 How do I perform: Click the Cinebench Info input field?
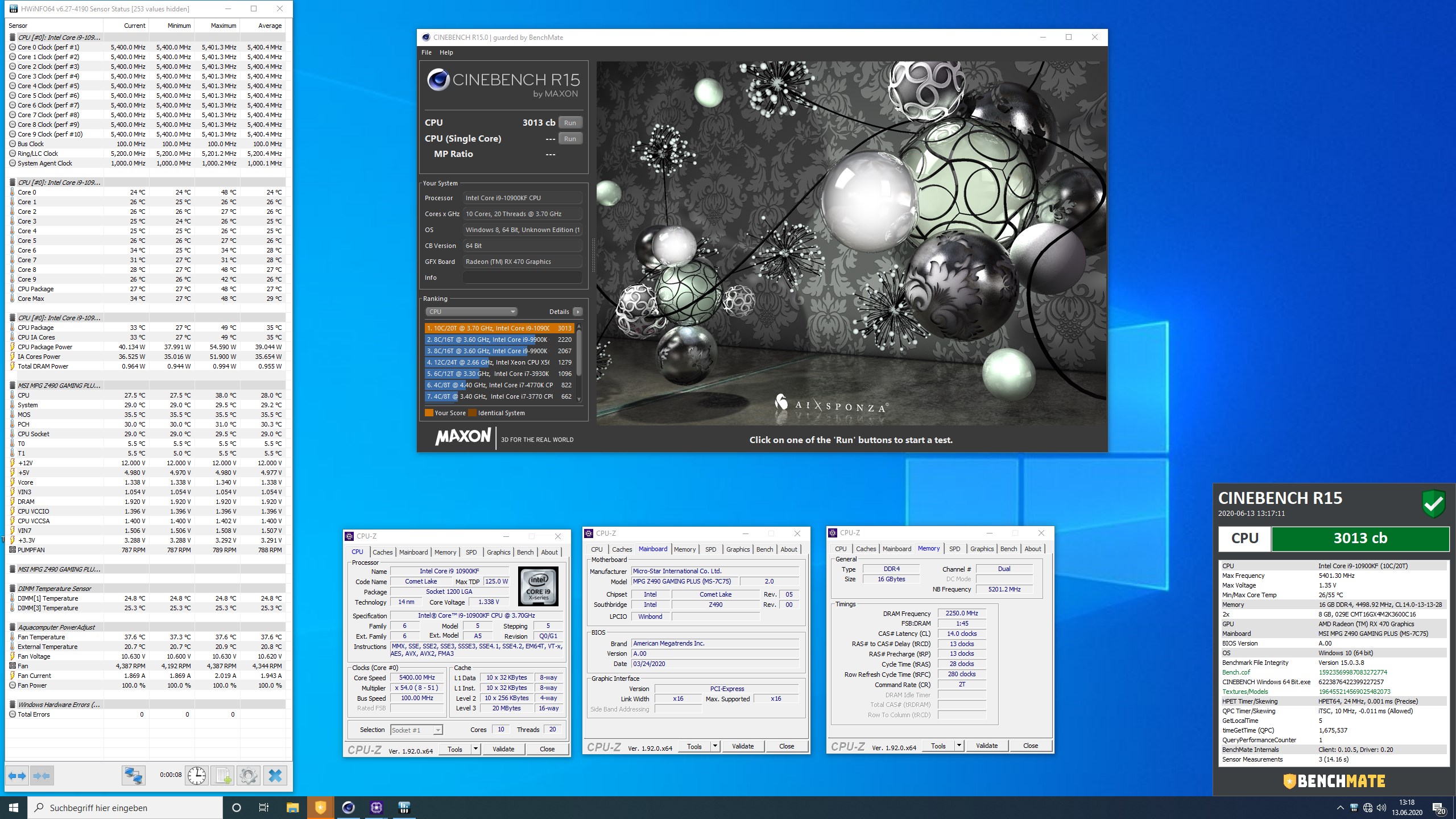(522, 278)
